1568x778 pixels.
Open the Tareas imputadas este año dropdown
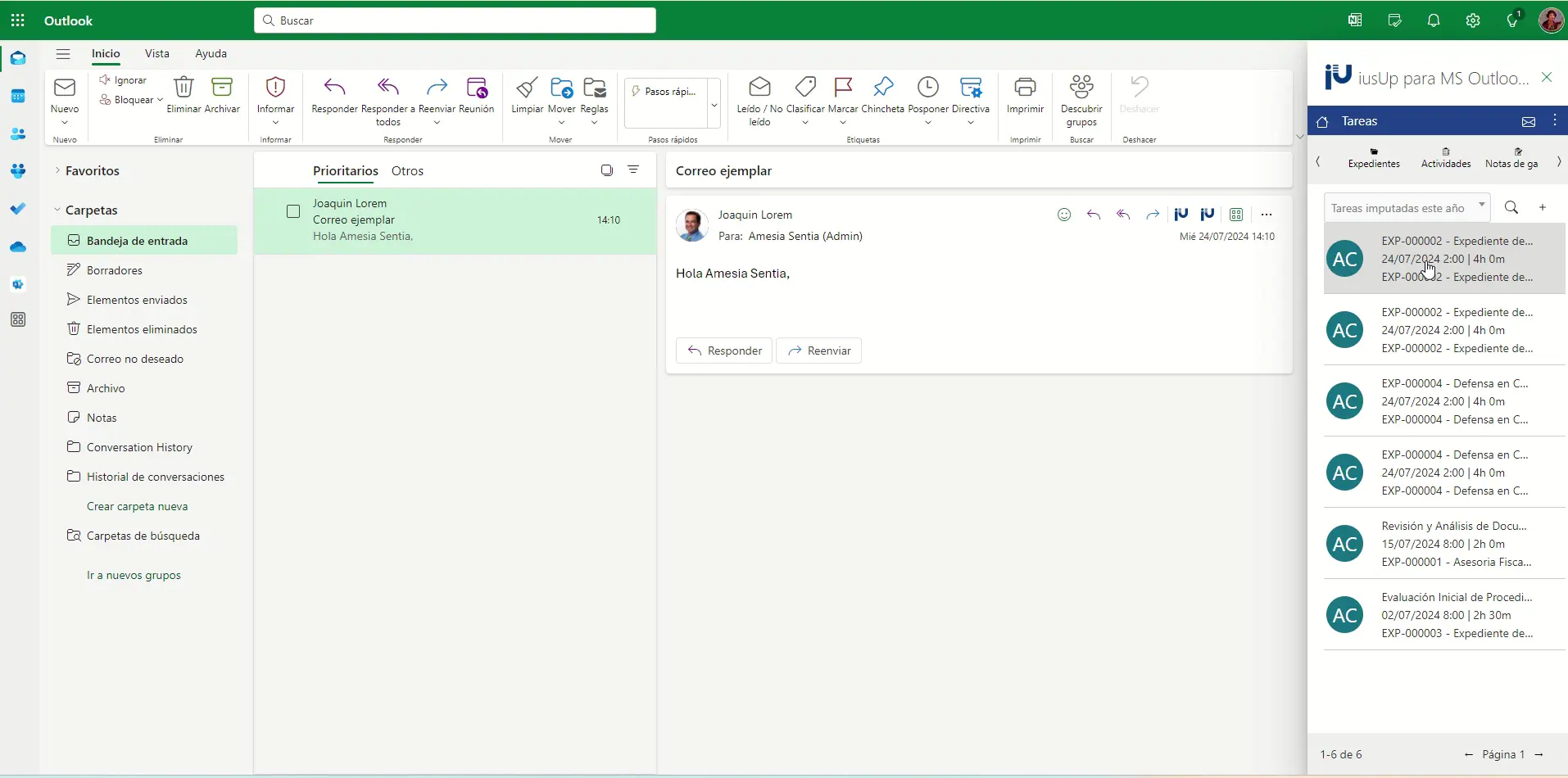(x=1407, y=208)
